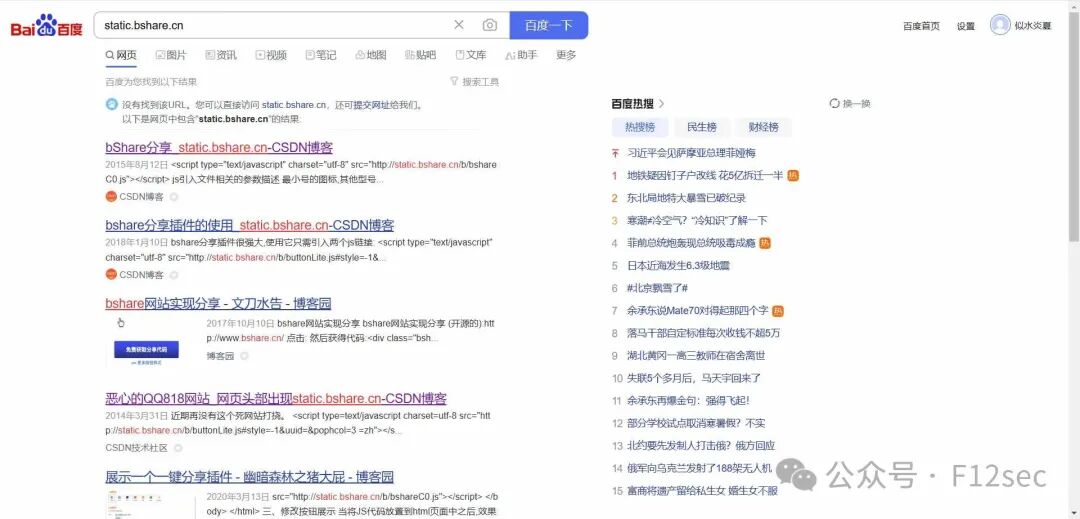Click the 百度一下 search button
The height and width of the screenshot is (519, 1080).
point(548,25)
